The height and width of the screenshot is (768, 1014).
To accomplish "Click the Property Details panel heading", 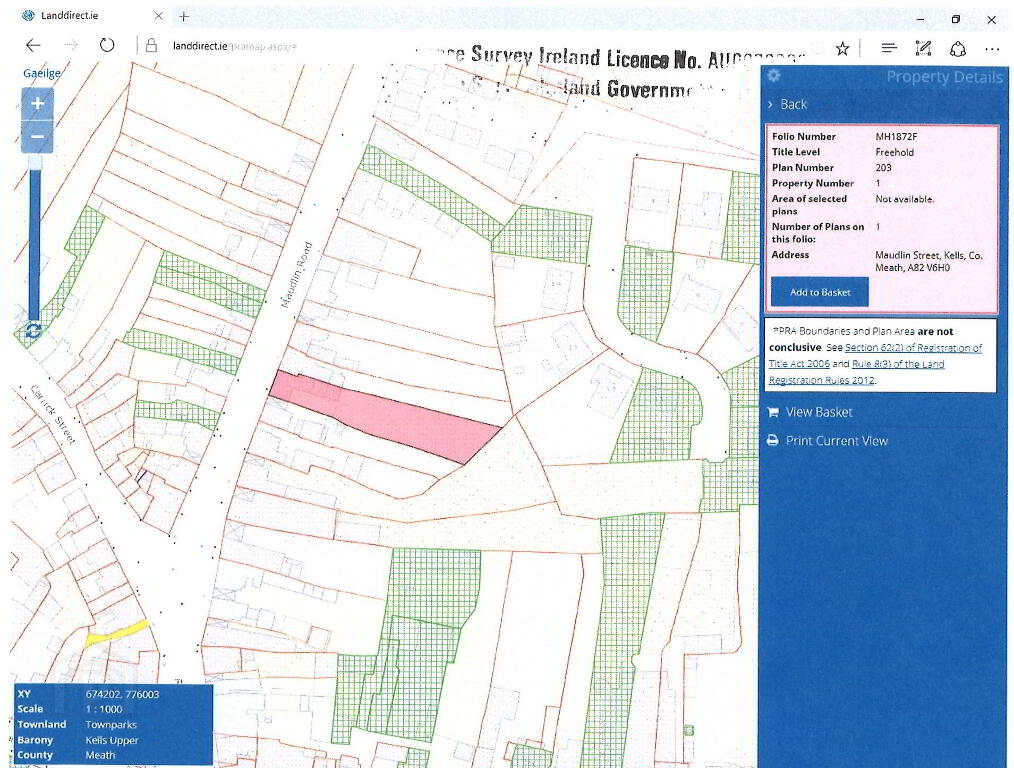I will (x=944, y=77).
